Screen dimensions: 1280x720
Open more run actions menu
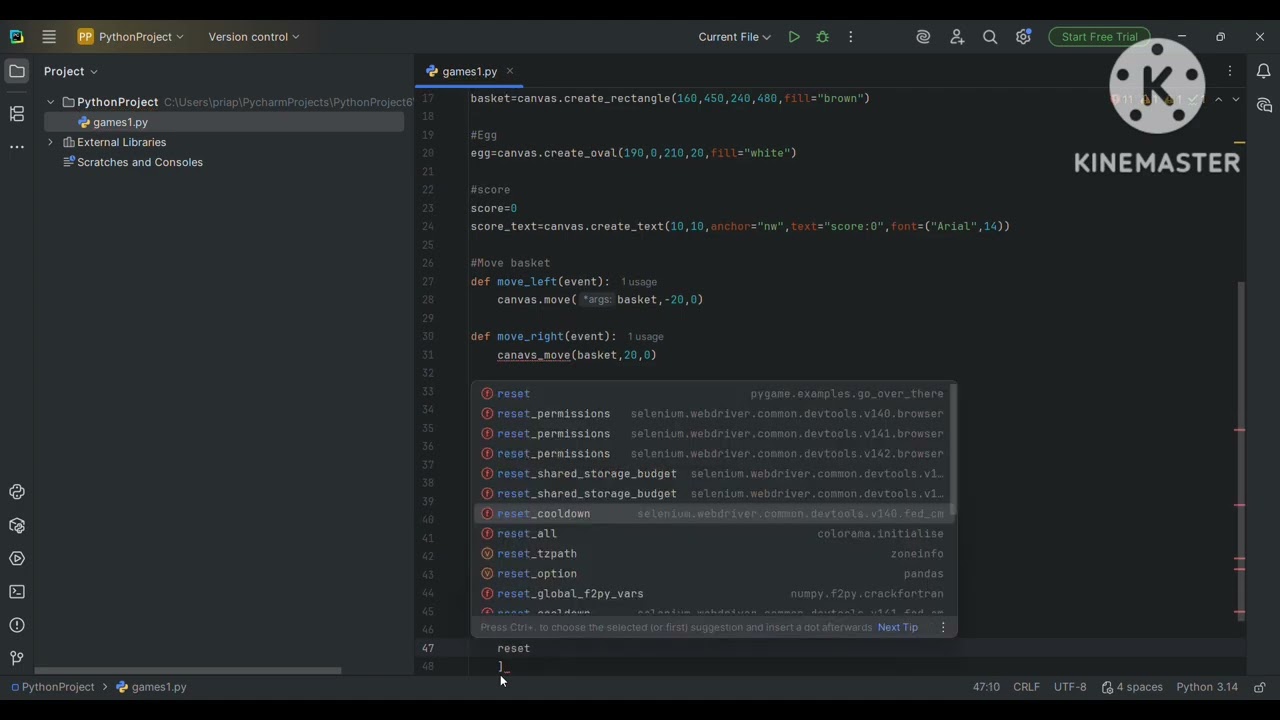[851, 37]
